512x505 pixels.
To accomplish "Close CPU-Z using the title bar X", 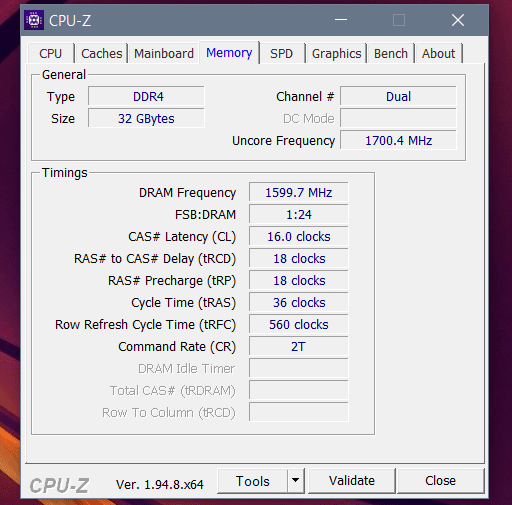I will pyautogui.click(x=458, y=20).
